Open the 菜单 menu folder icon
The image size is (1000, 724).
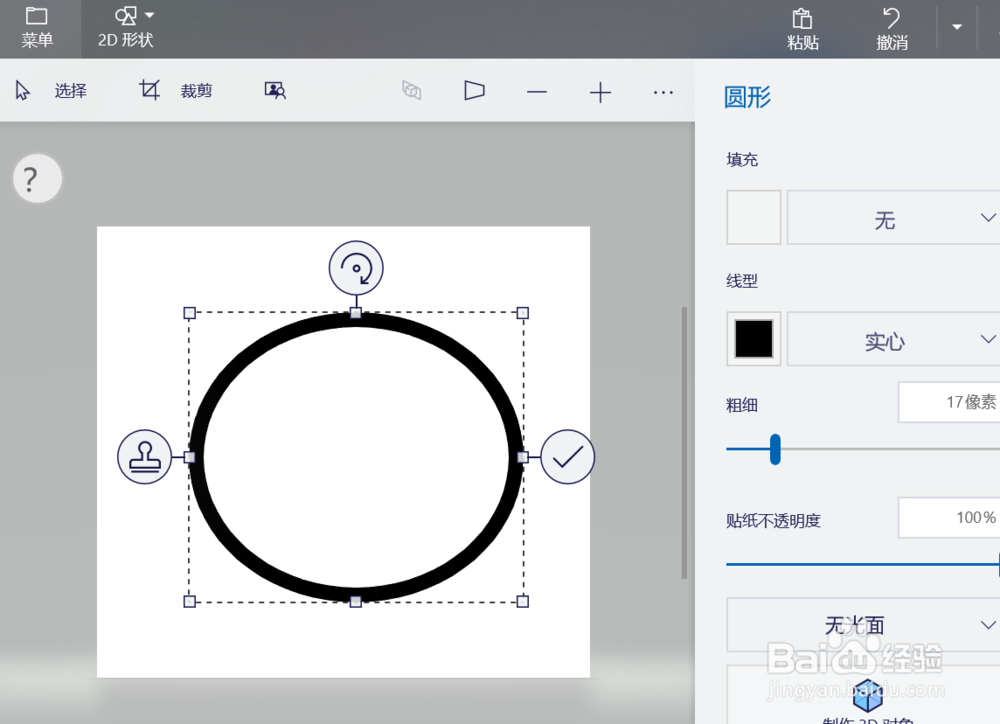[37, 16]
